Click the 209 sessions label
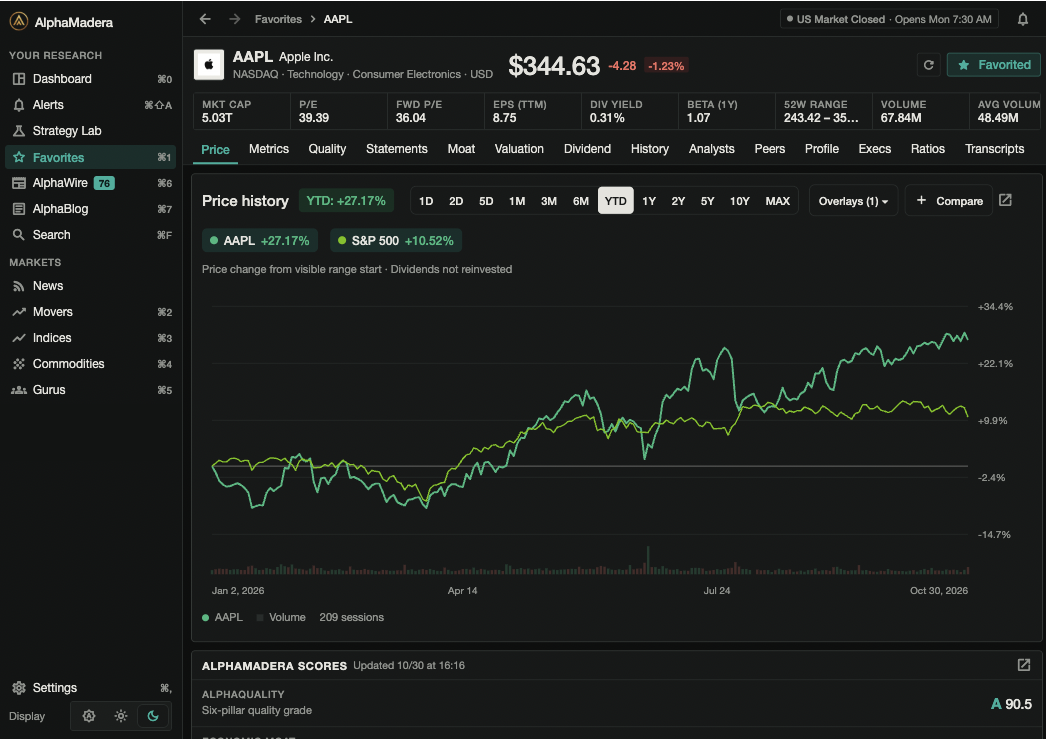The image size is (1046, 739). [x=352, y=618]
